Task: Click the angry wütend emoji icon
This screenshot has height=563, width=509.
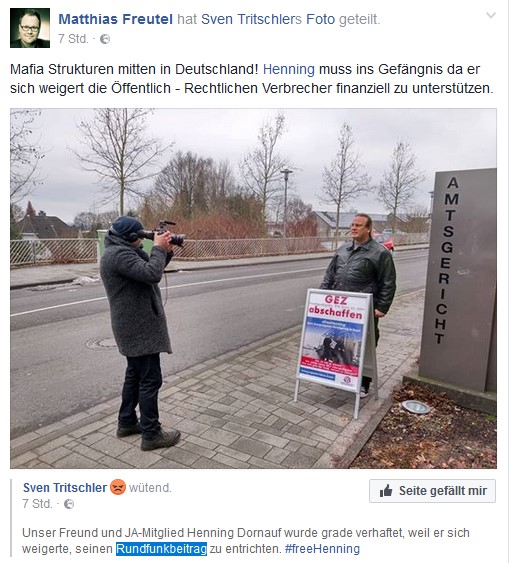Action: pyautogui.click(x=118, y=487)
